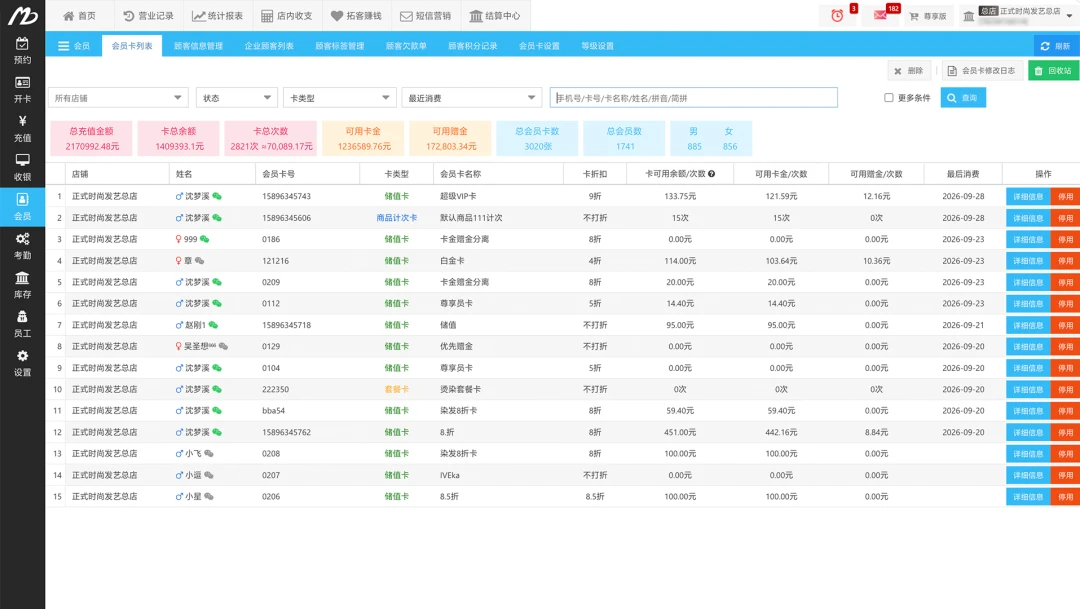This screenshot has width=1080, height=609.
Task: Expand the 卡类型 card type dropdown
Action: click(339, 98)
